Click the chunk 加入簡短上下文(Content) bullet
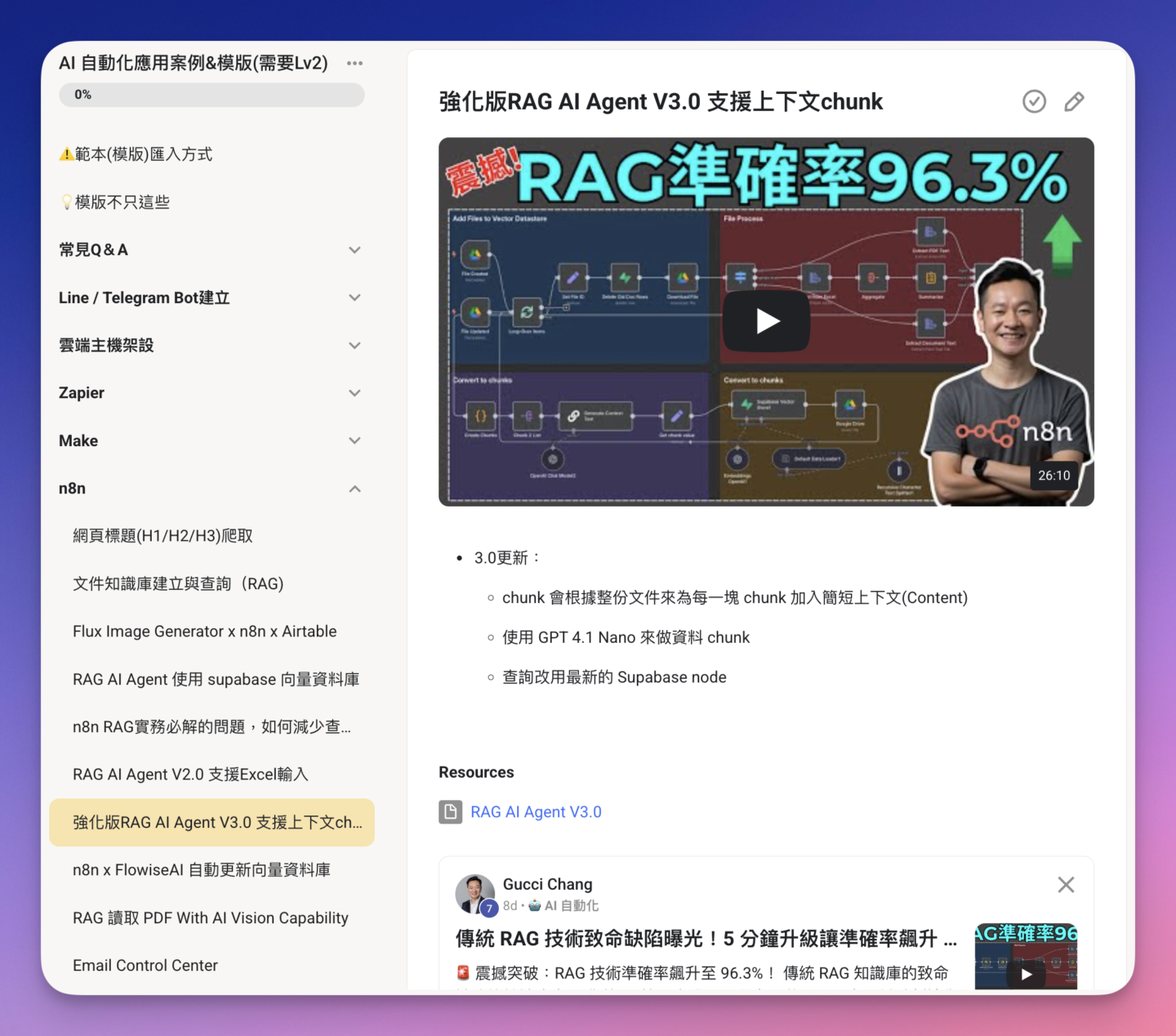Screen dimensions: 1176x1036 735,597
